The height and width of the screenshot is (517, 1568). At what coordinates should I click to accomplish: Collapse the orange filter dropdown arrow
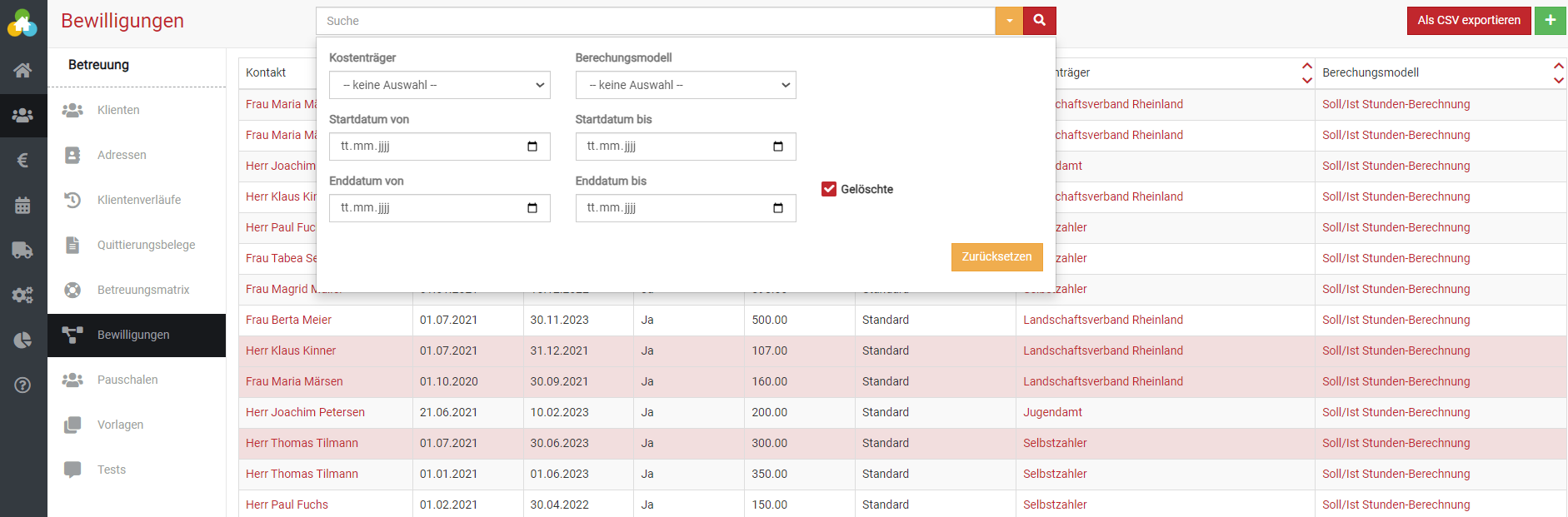click(x=1009, y=21)
